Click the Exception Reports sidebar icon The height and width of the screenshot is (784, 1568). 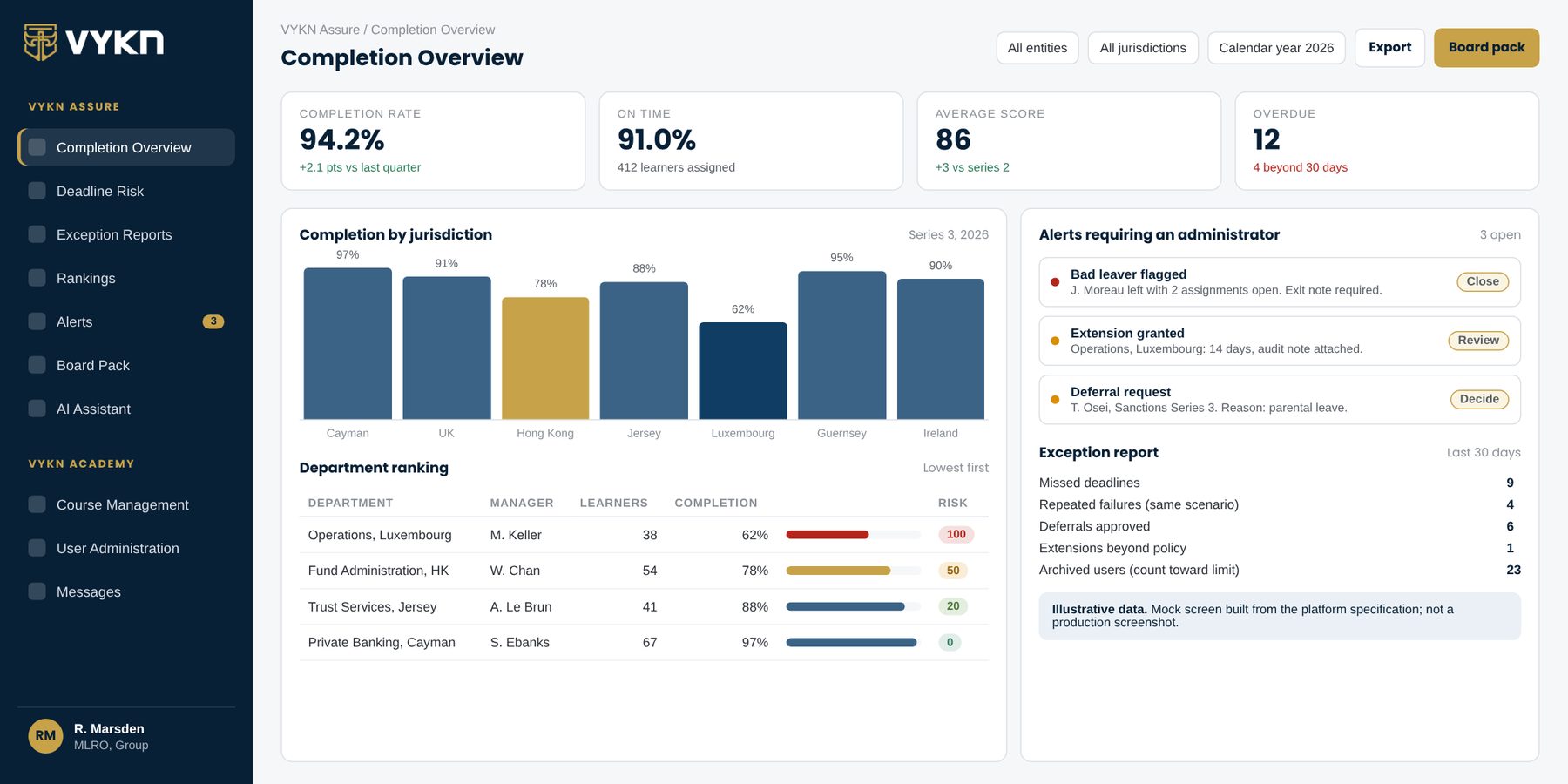[x=37, y=234]
